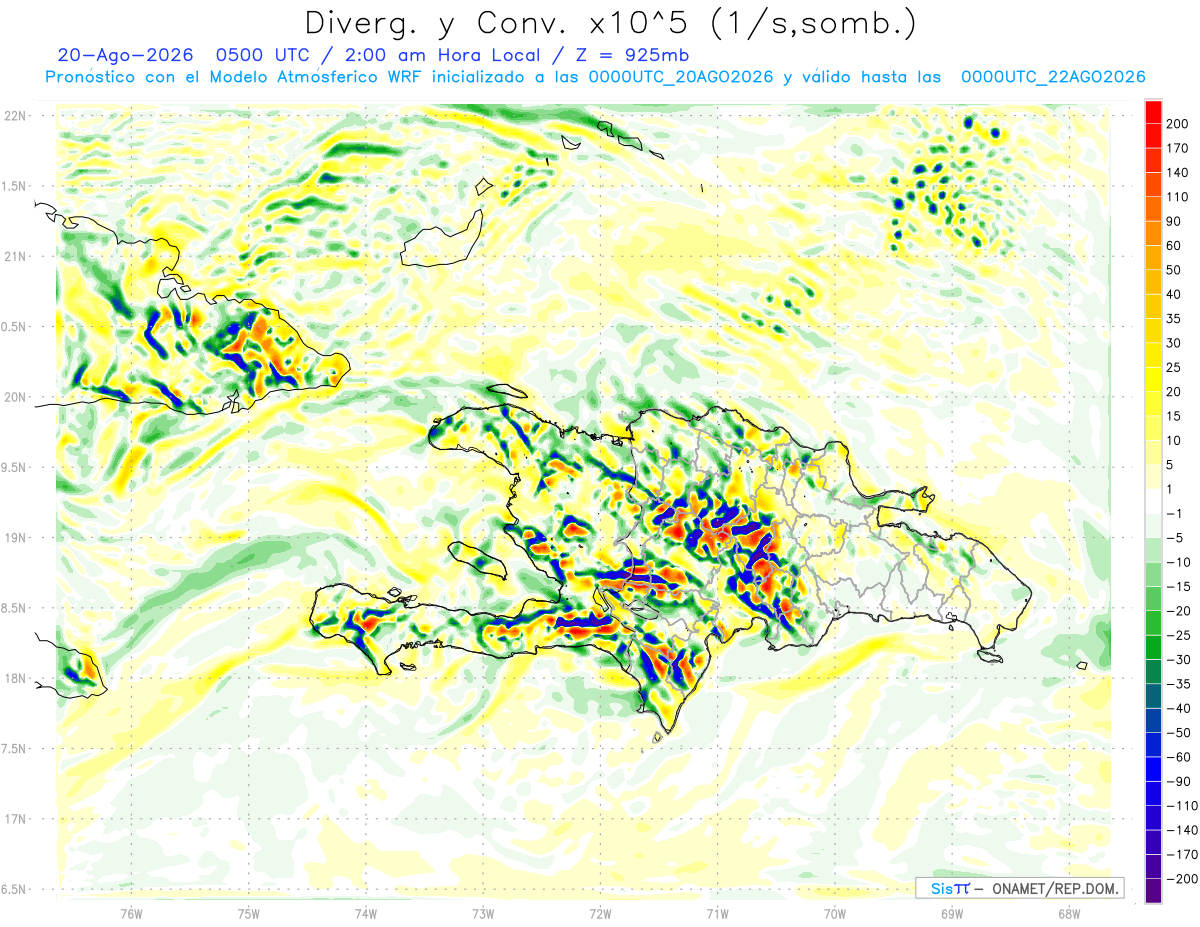Click the '200' color scale value
Screen dimensions: 1200x927
click(x=1179, y=125)
